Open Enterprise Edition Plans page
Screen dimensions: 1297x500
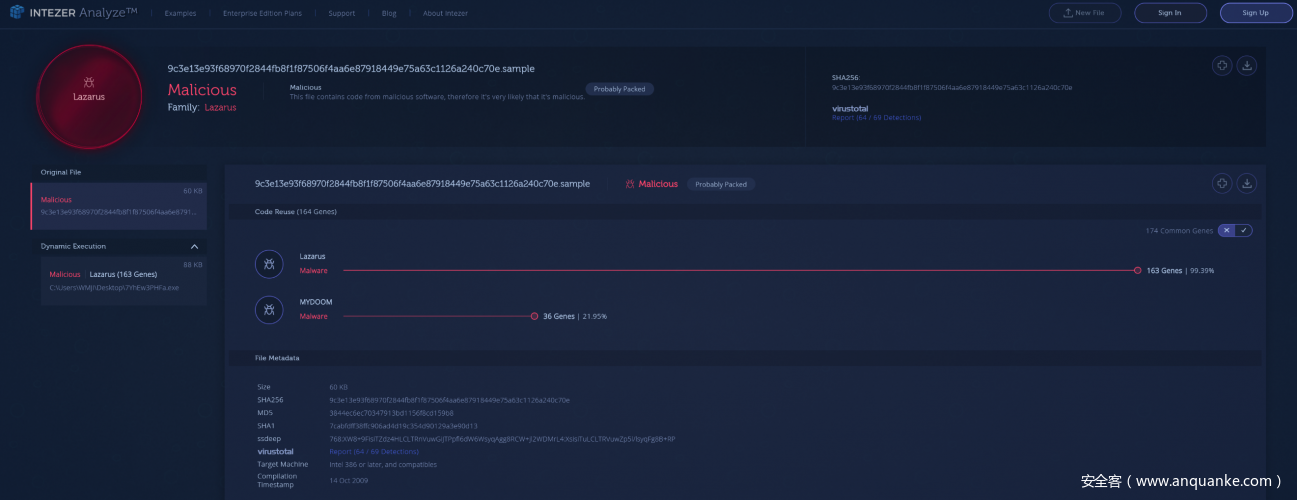point(264,13)
